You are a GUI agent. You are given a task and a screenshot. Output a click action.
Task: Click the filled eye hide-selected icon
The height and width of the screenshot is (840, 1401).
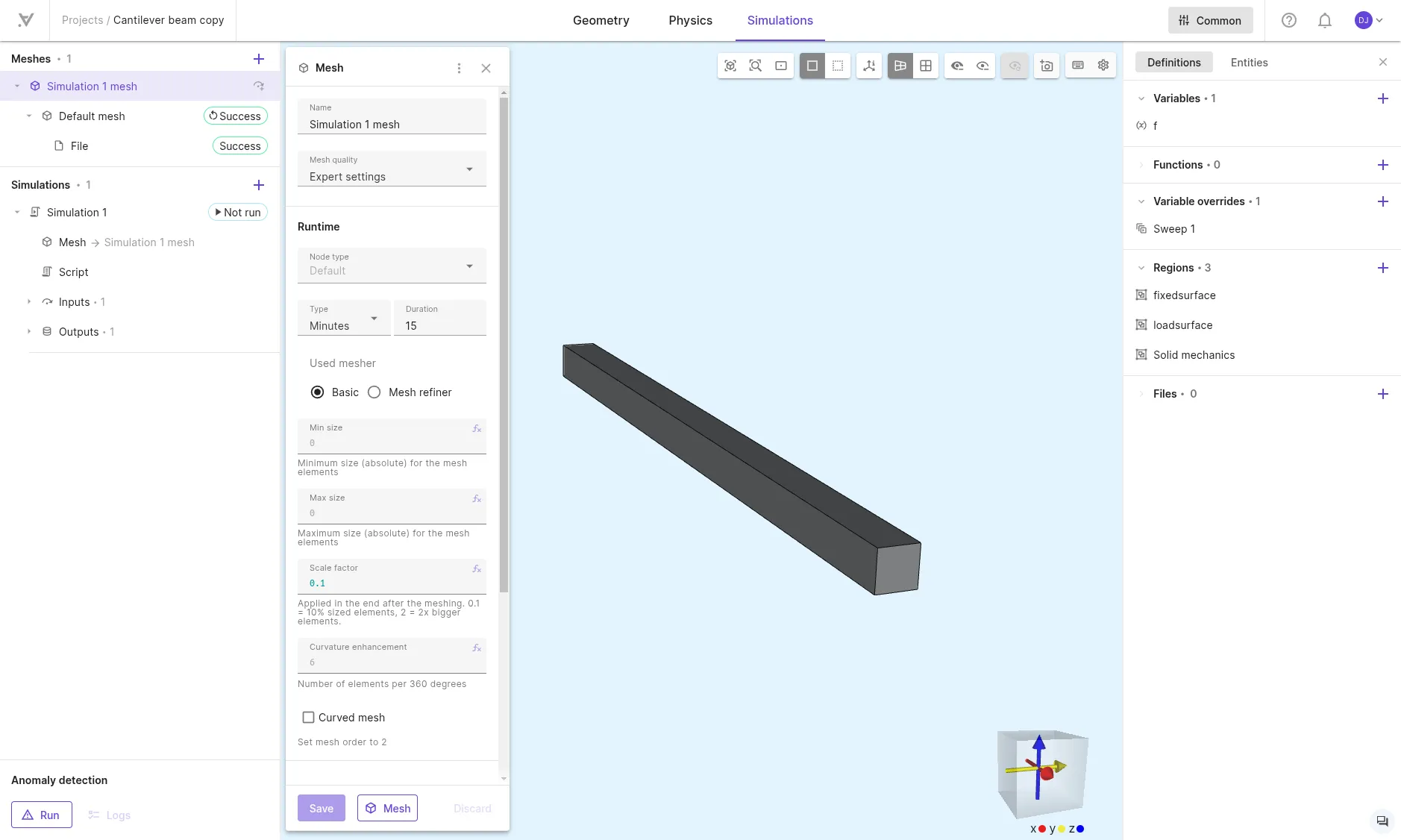(x=957, y=66)
